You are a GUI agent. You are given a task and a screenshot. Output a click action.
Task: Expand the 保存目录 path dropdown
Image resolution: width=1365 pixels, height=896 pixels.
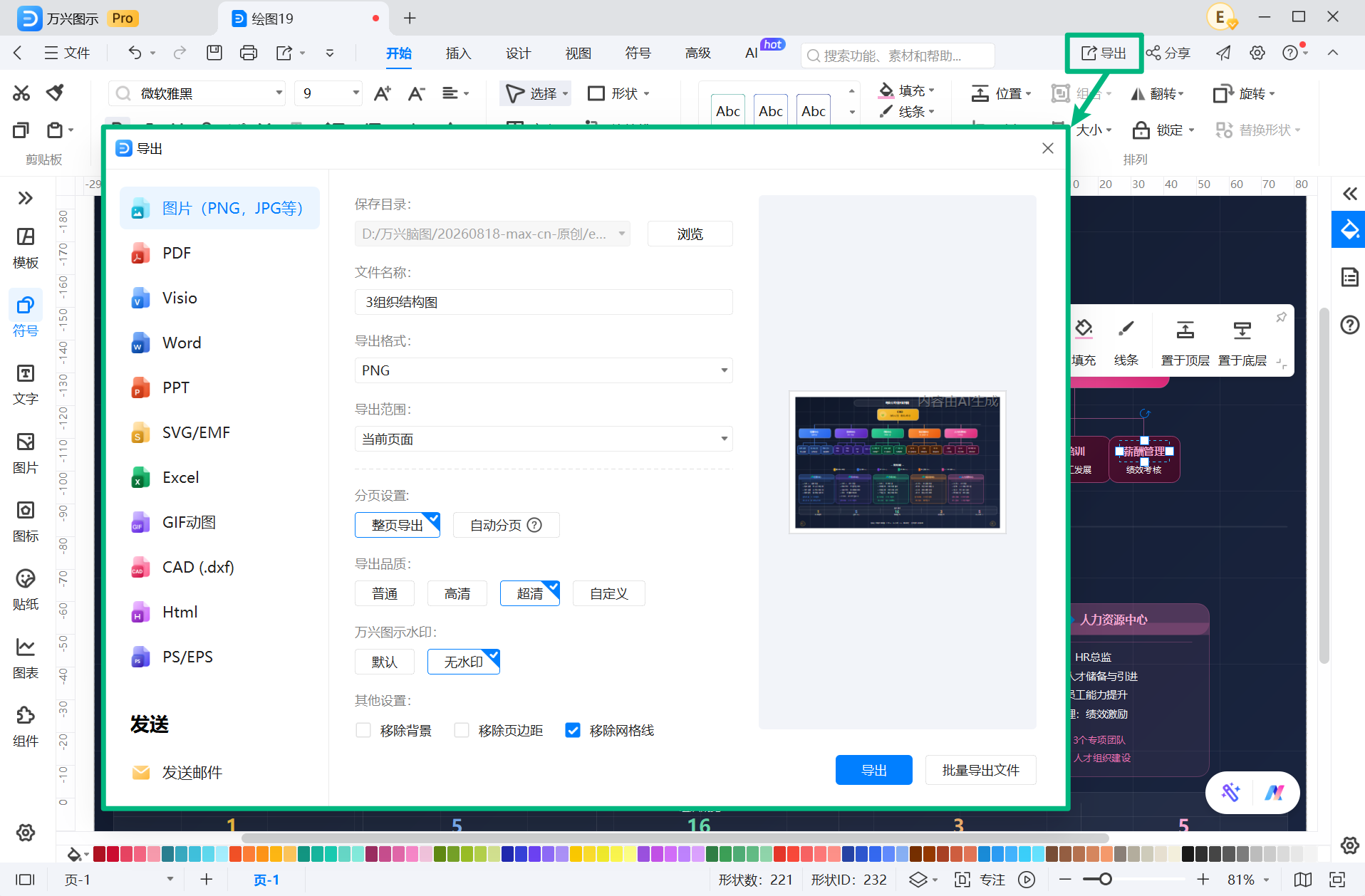[622, 234]
